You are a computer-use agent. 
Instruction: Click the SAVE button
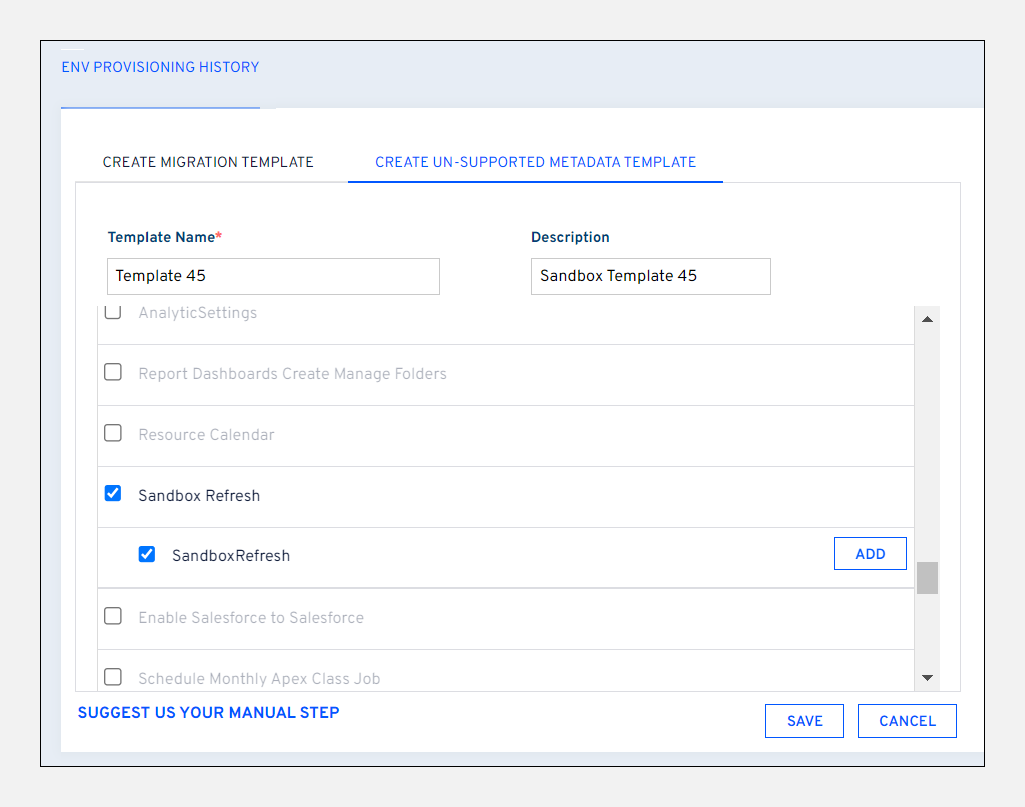(804, 721)
